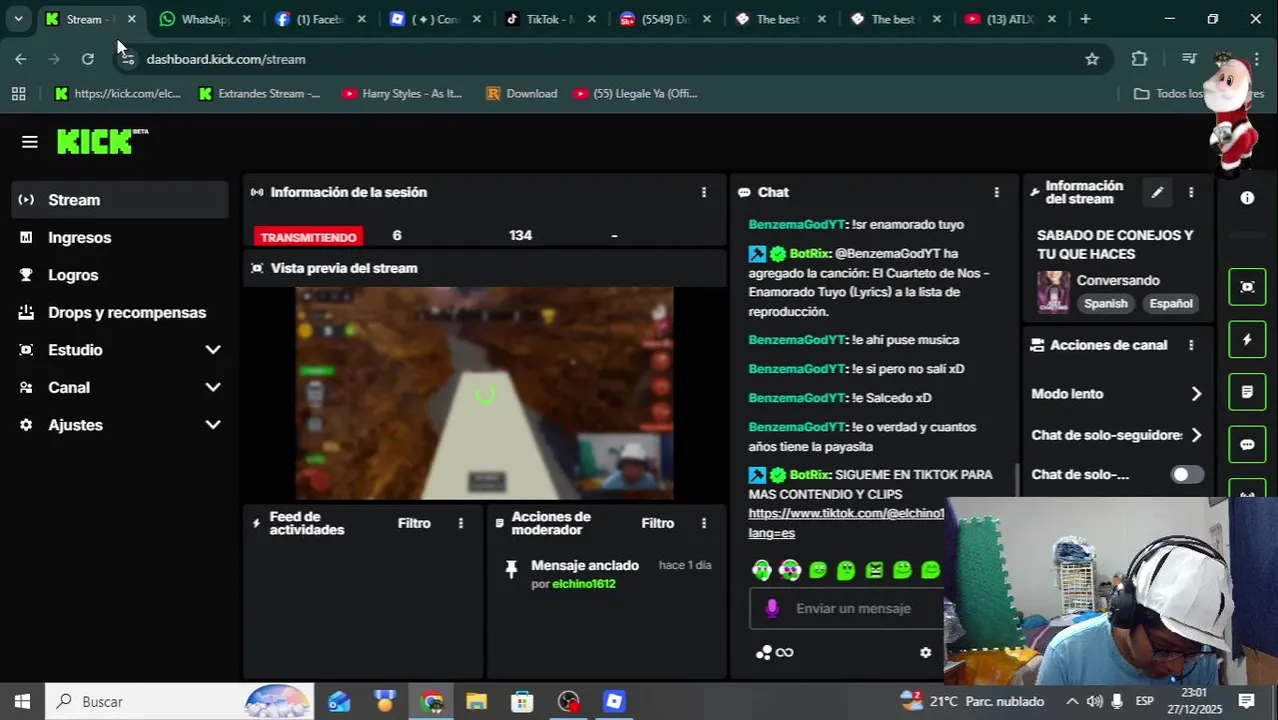Click the Conversando category label

[1118, 281]
